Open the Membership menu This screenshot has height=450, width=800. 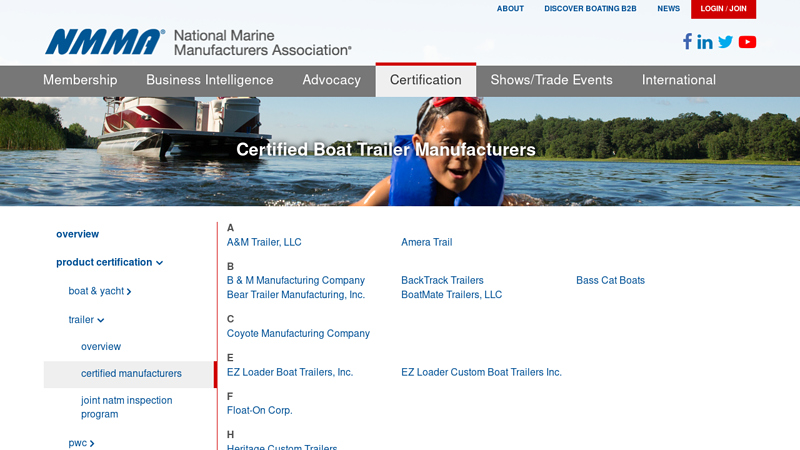tap(80, 80)
